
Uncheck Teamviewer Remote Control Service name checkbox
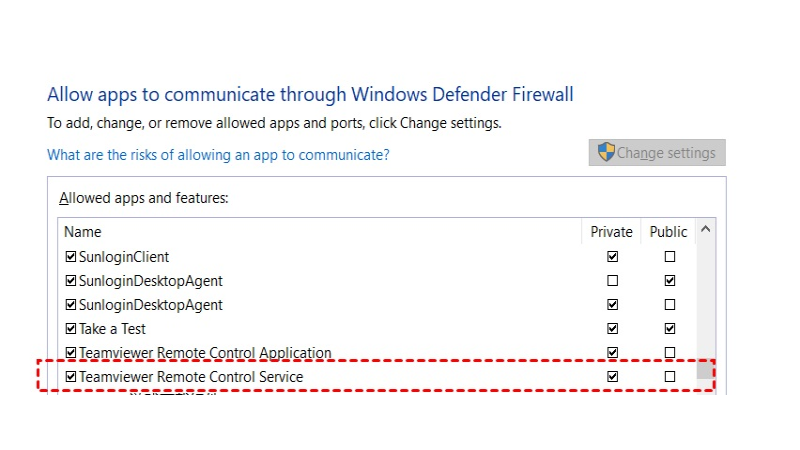point(71,377)
